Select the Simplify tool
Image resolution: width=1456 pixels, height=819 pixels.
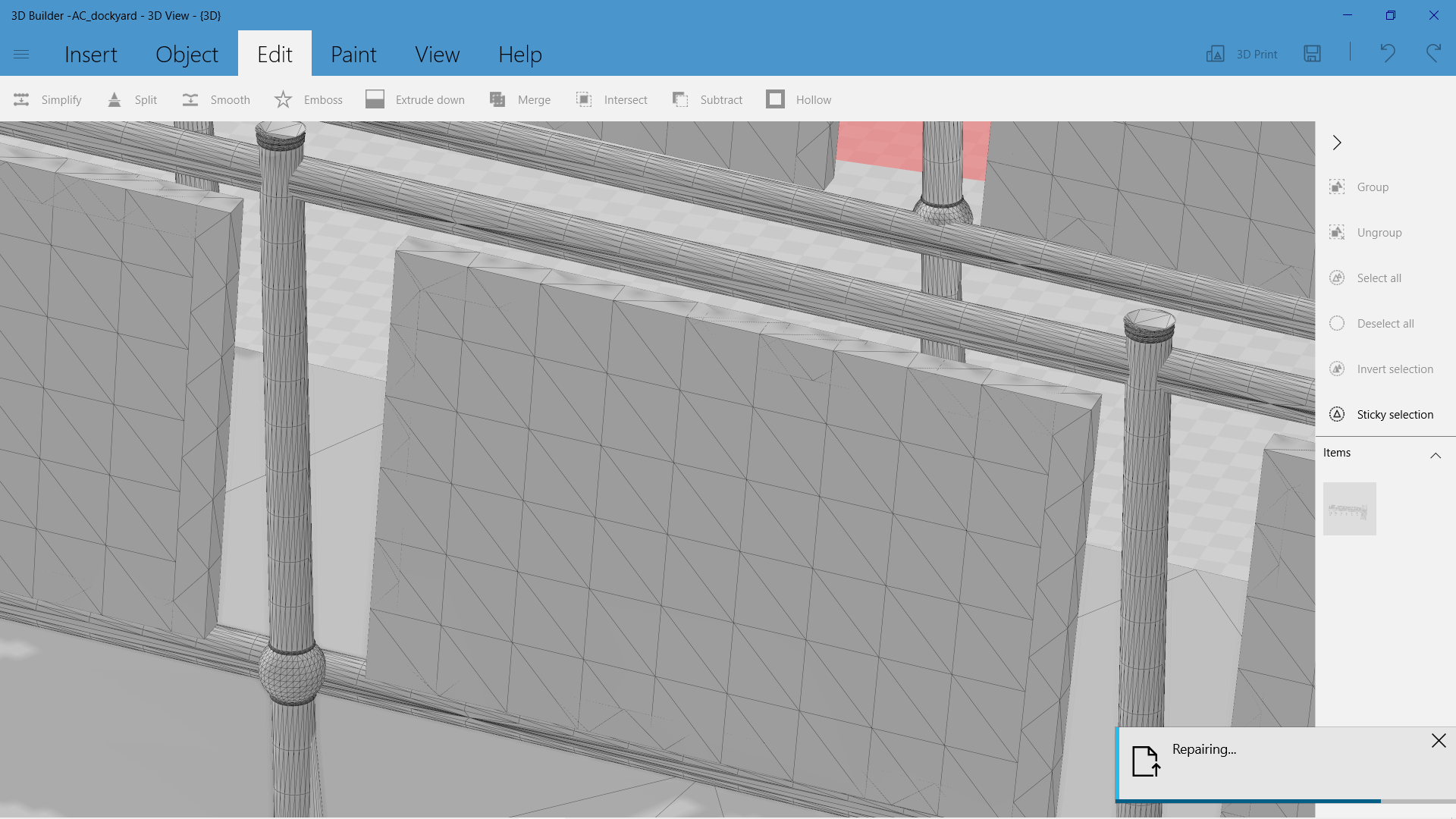click(47, 99)
